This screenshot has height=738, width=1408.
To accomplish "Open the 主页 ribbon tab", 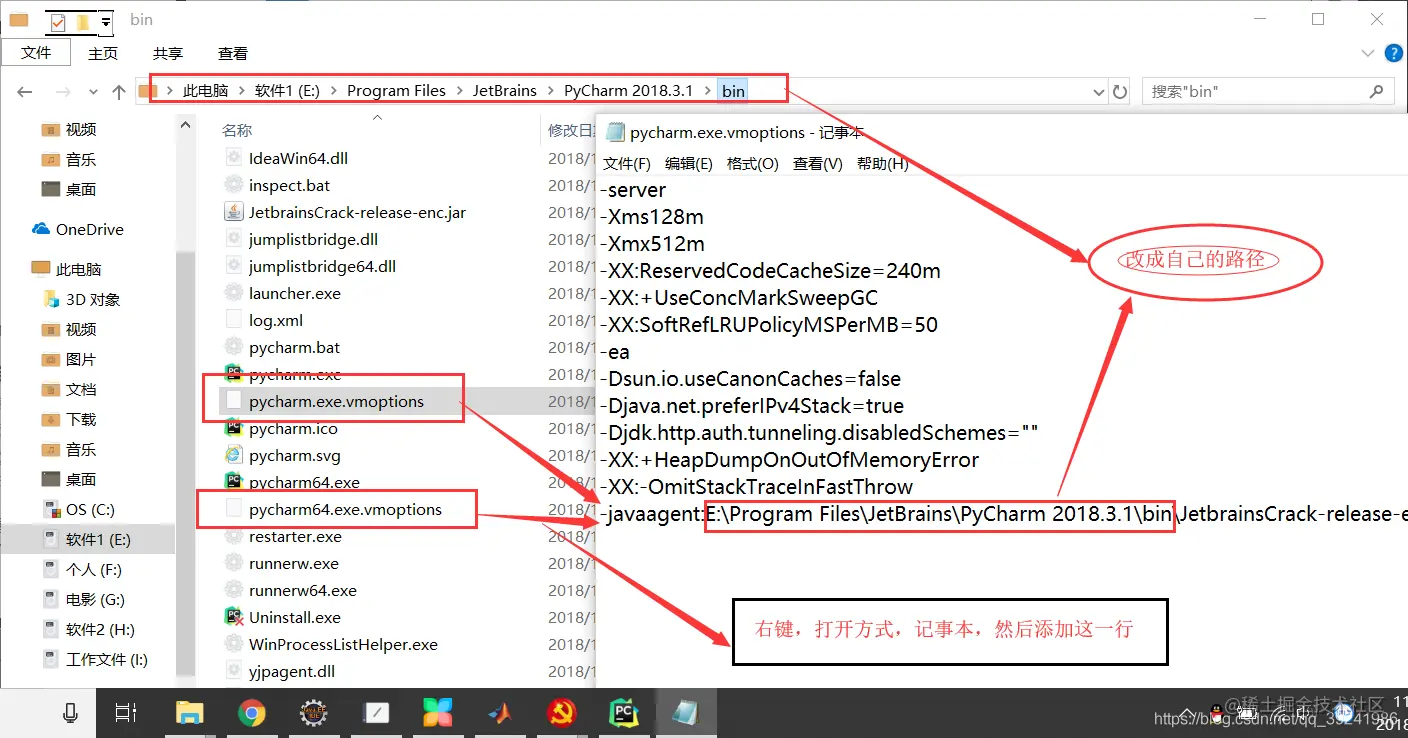I will 103,53.
